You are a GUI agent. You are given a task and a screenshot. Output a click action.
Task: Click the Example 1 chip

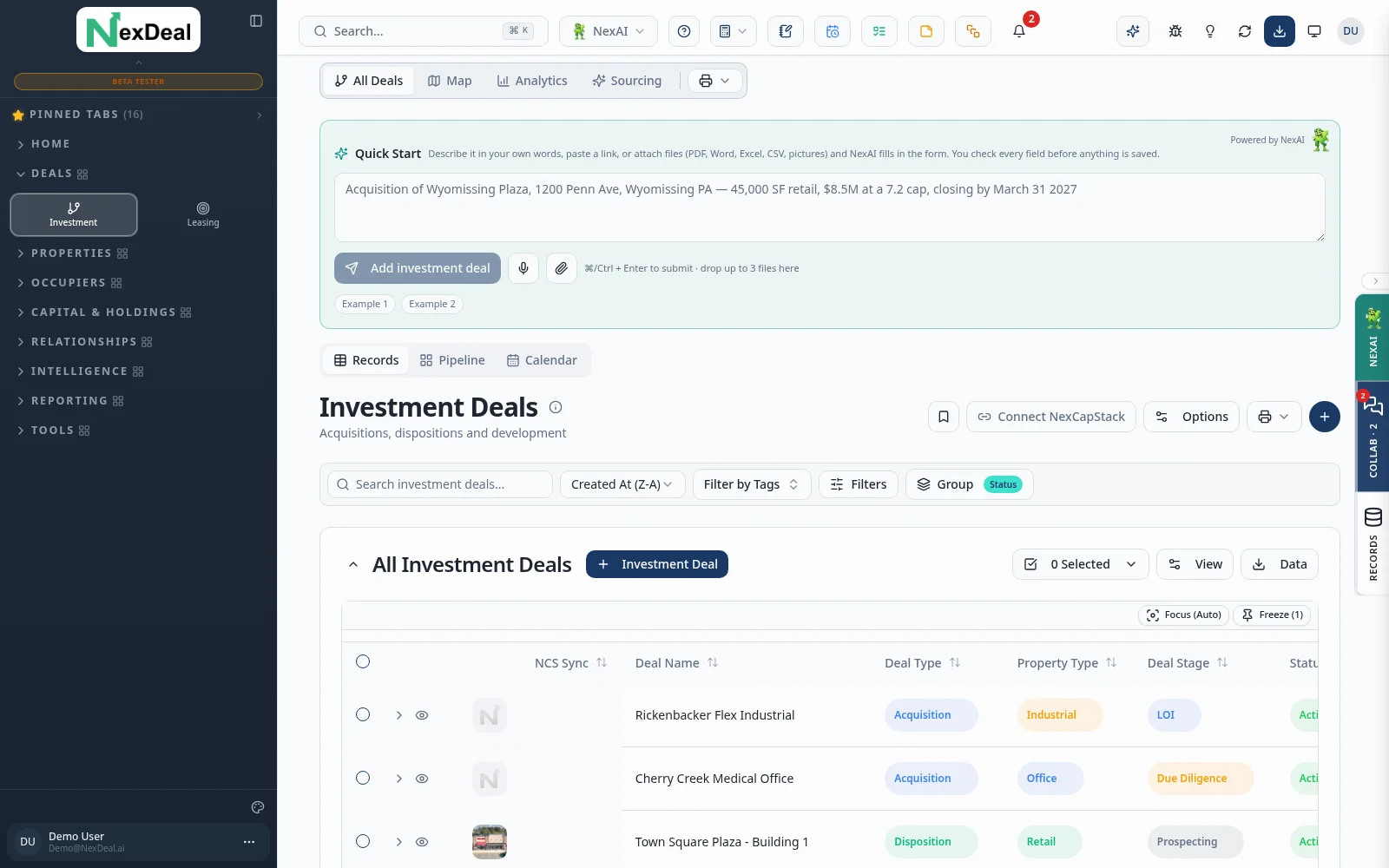(x=365, y=304)
